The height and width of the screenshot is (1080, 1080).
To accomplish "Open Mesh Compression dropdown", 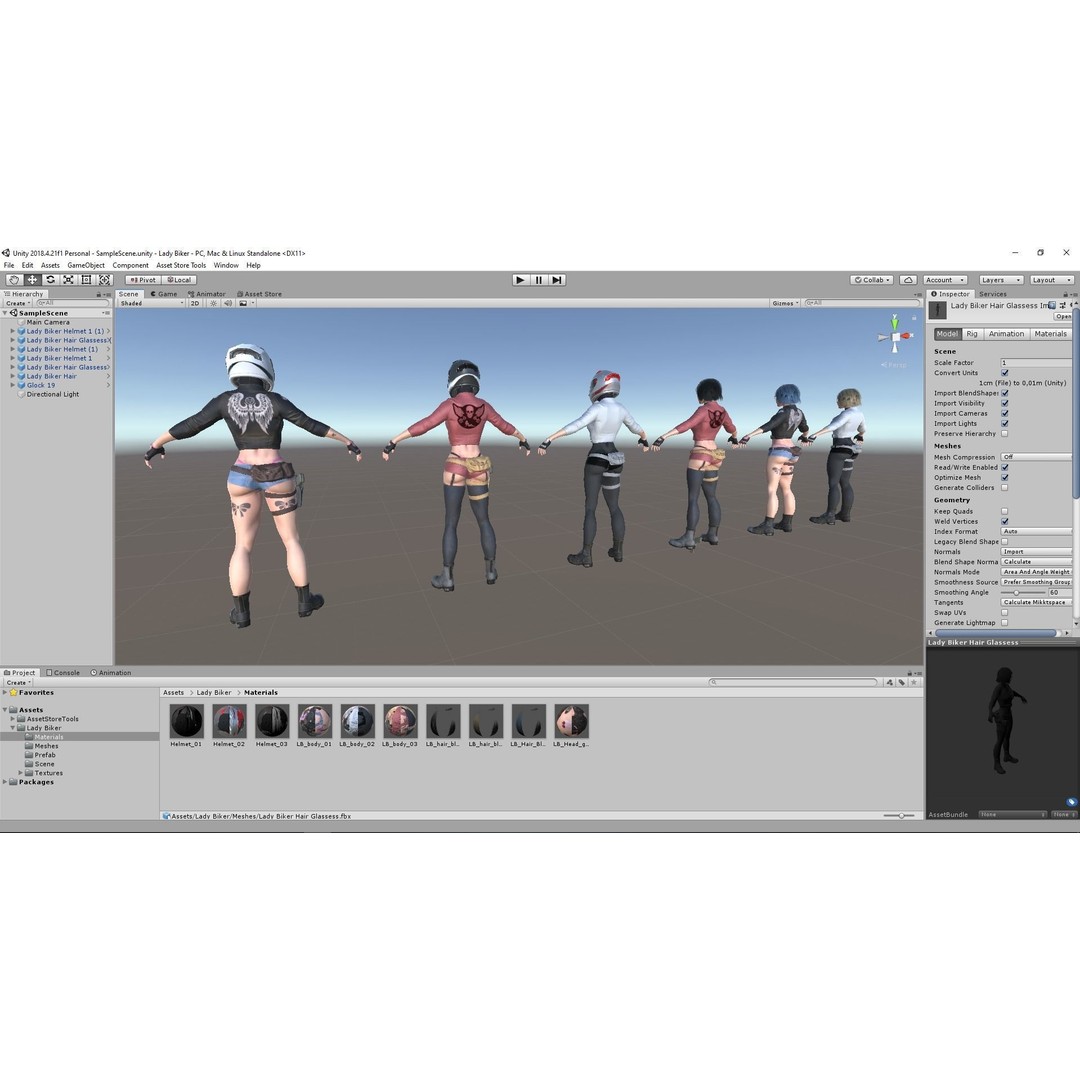I will pyautogui.click(x=1037, y=457).
